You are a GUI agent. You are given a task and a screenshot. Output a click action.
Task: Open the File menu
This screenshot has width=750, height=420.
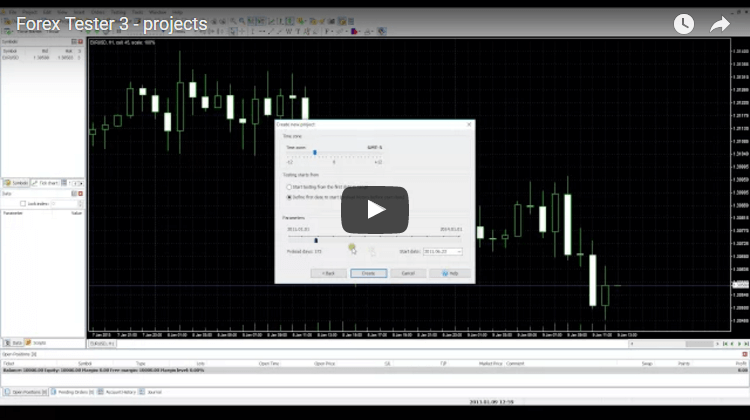tap(12, 12)
